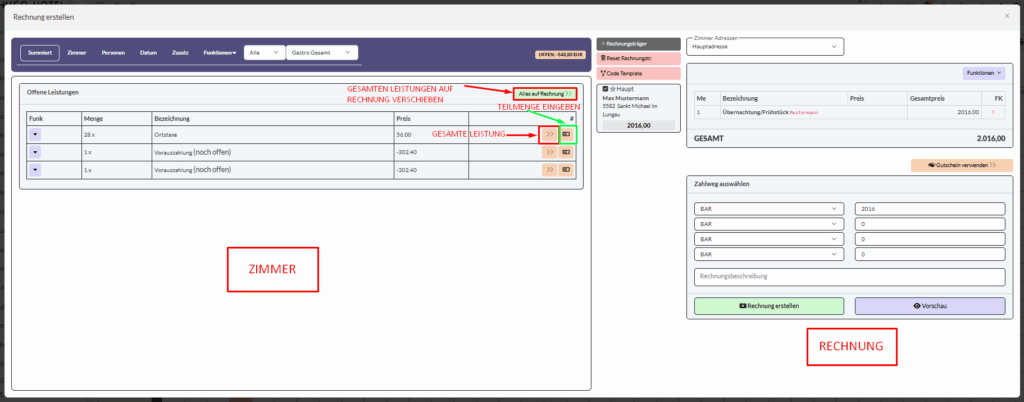Close the Rechnung erstellen dialog

click(1006, 17)
